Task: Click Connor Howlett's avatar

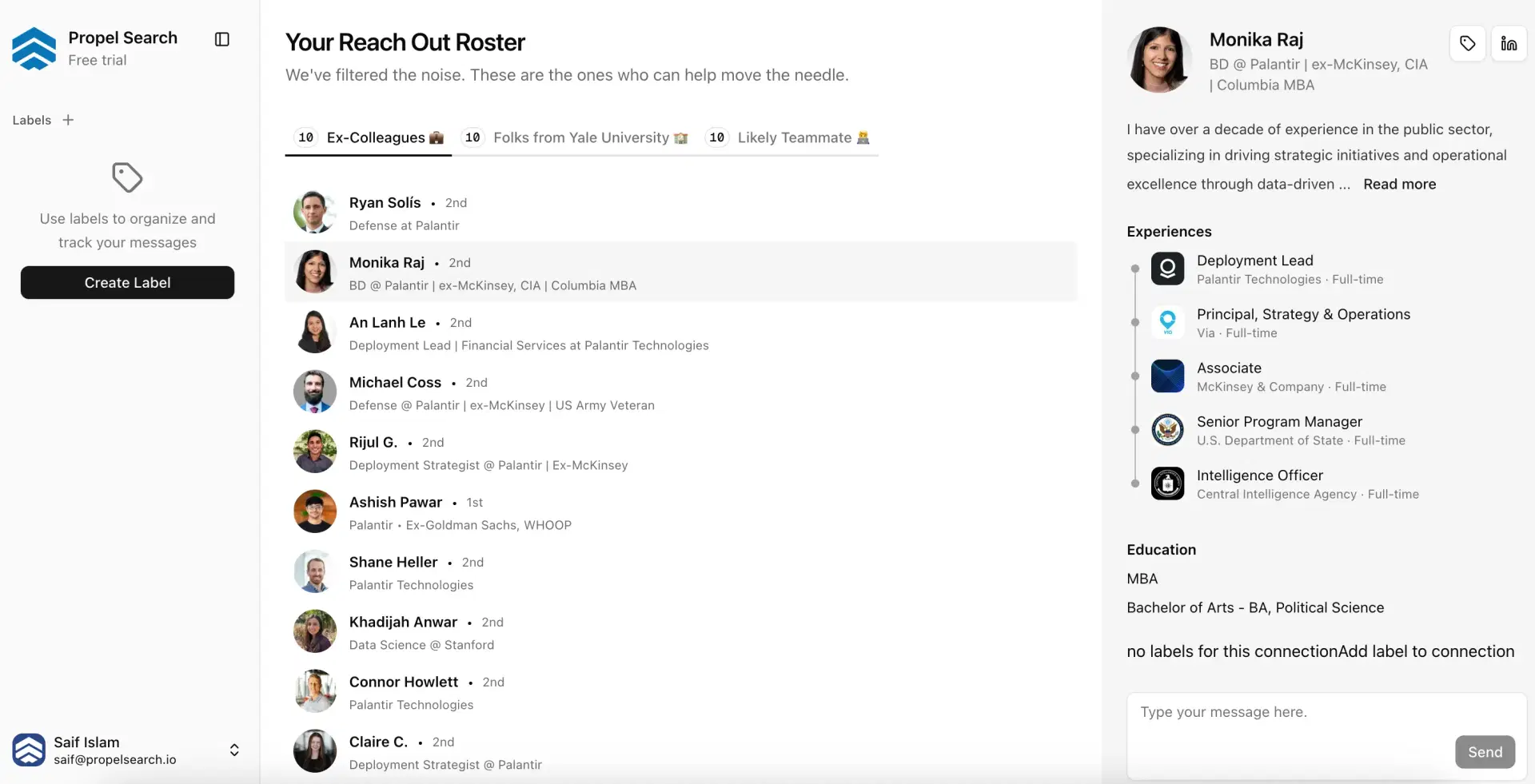Action: coord(315,691)
